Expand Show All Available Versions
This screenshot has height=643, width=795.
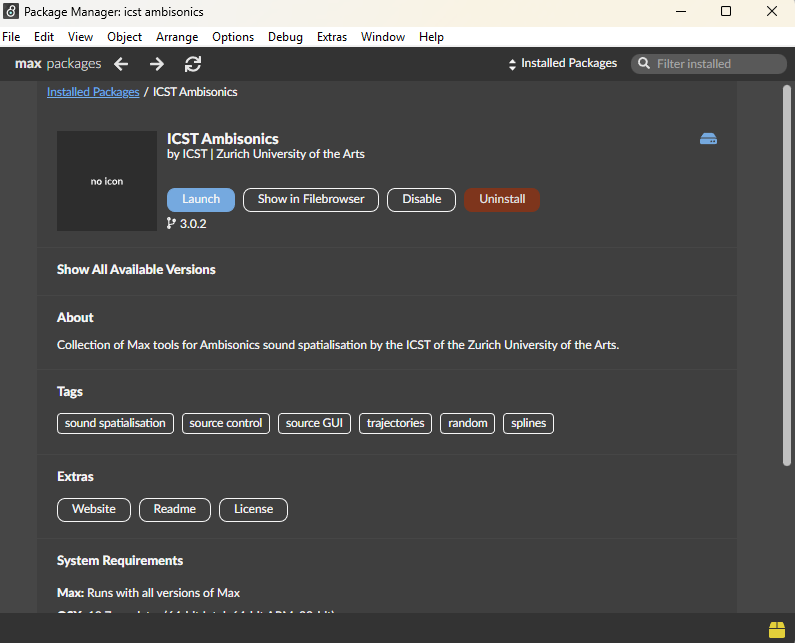click(x=136, y=270)
